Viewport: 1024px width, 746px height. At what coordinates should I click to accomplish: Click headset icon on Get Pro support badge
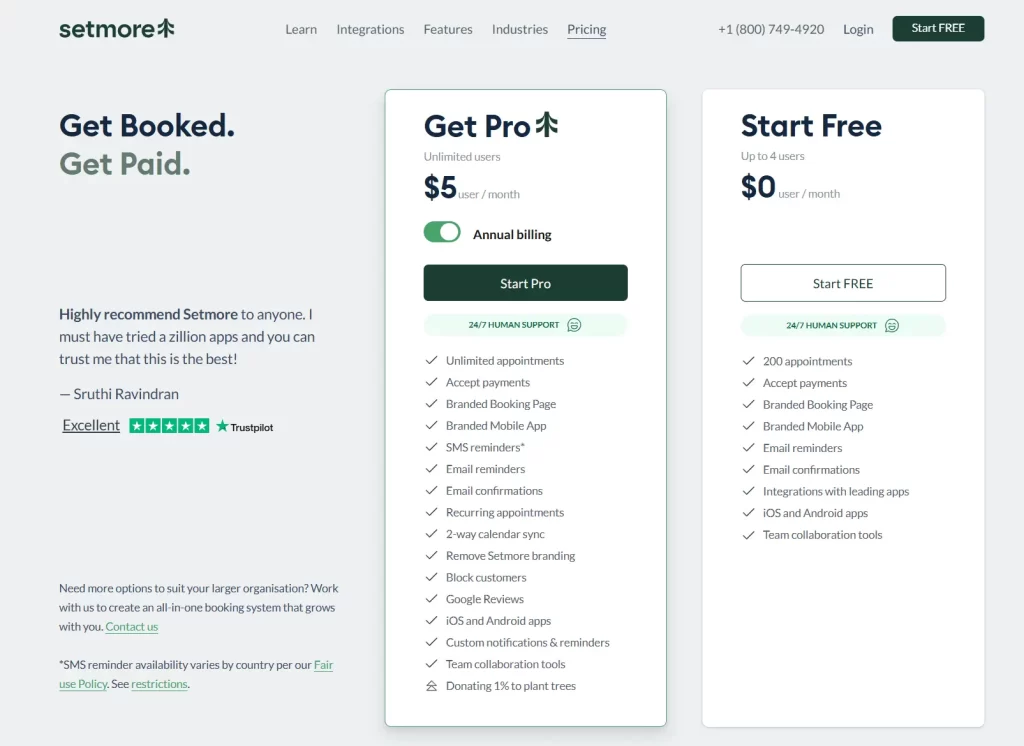(x=572, y=325)
